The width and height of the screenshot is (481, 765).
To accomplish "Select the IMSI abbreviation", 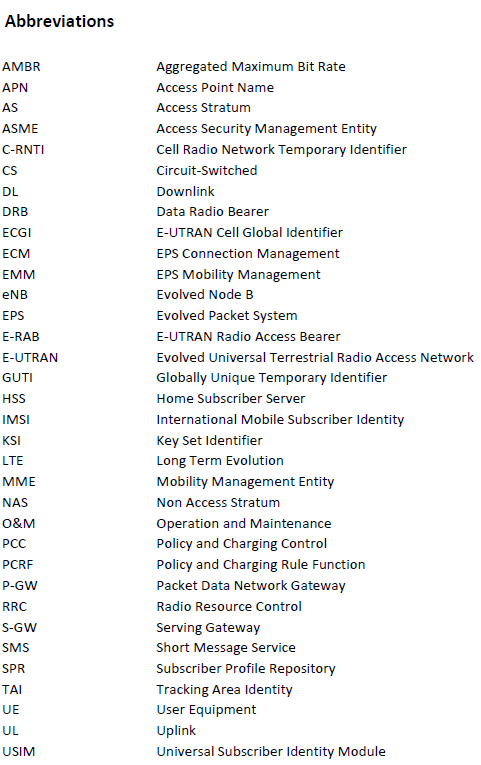I will point(16,420).
